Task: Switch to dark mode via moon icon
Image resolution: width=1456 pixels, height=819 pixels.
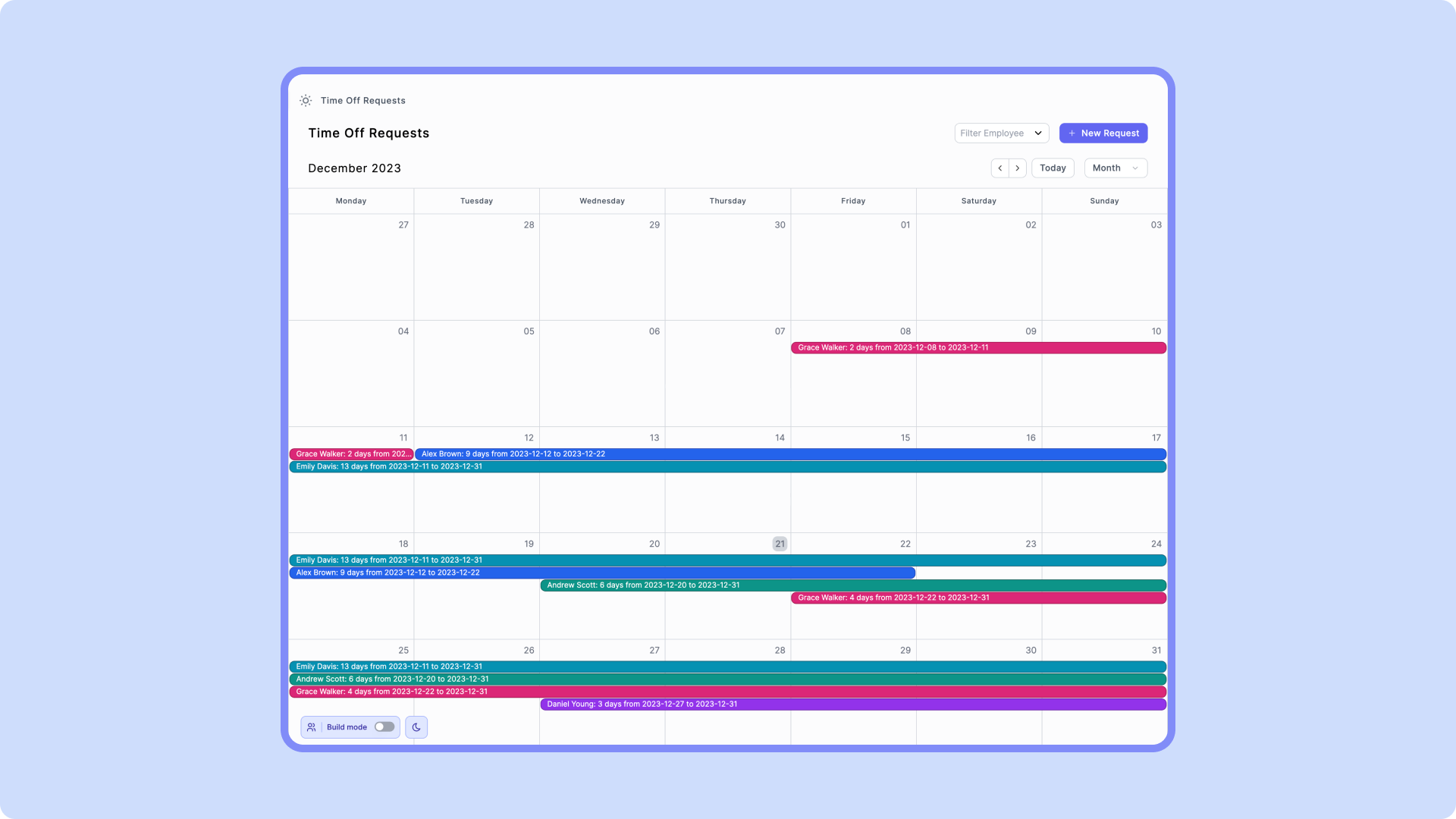Action: [416, 726]
